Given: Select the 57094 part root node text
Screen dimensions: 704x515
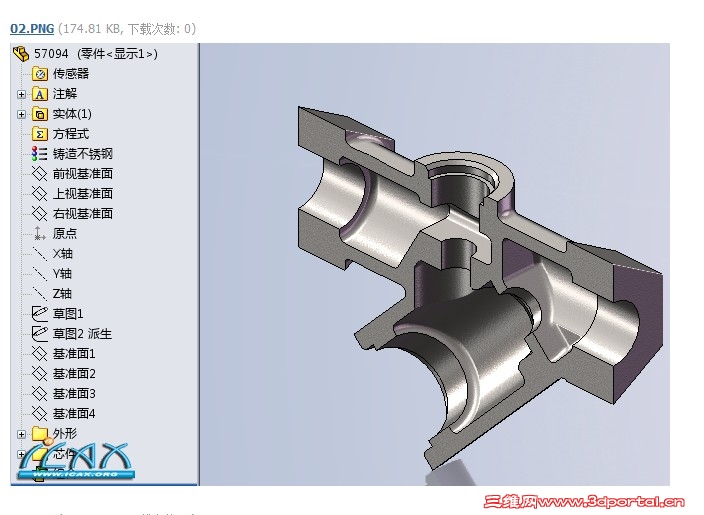Looking at the screenshot, I should point(96,54).
